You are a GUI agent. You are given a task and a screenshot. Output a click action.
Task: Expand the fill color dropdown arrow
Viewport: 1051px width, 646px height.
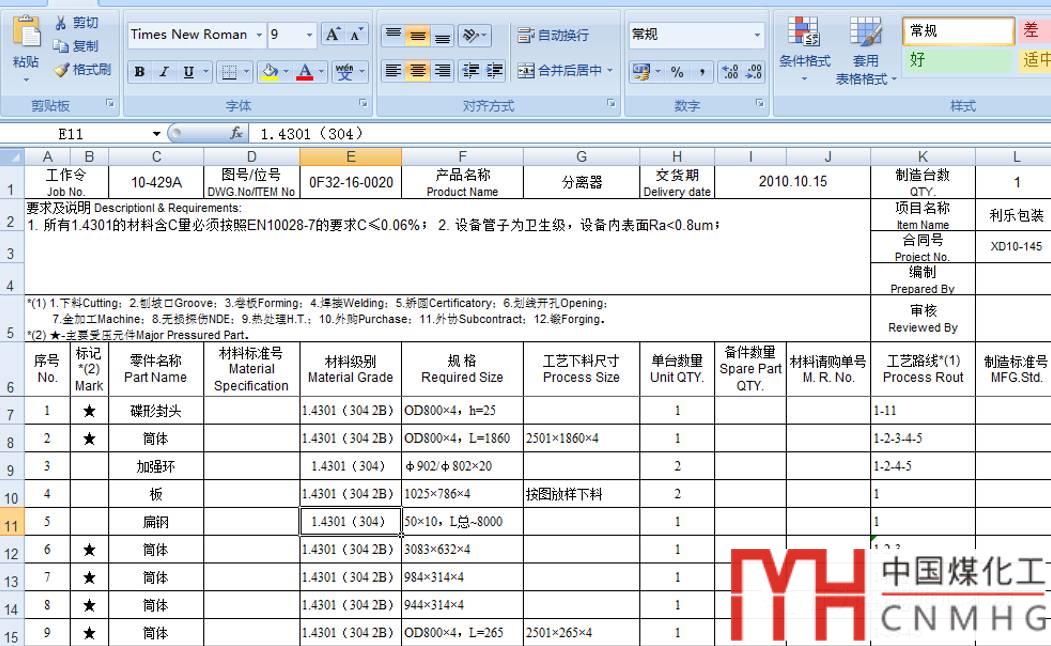point(286,71)
